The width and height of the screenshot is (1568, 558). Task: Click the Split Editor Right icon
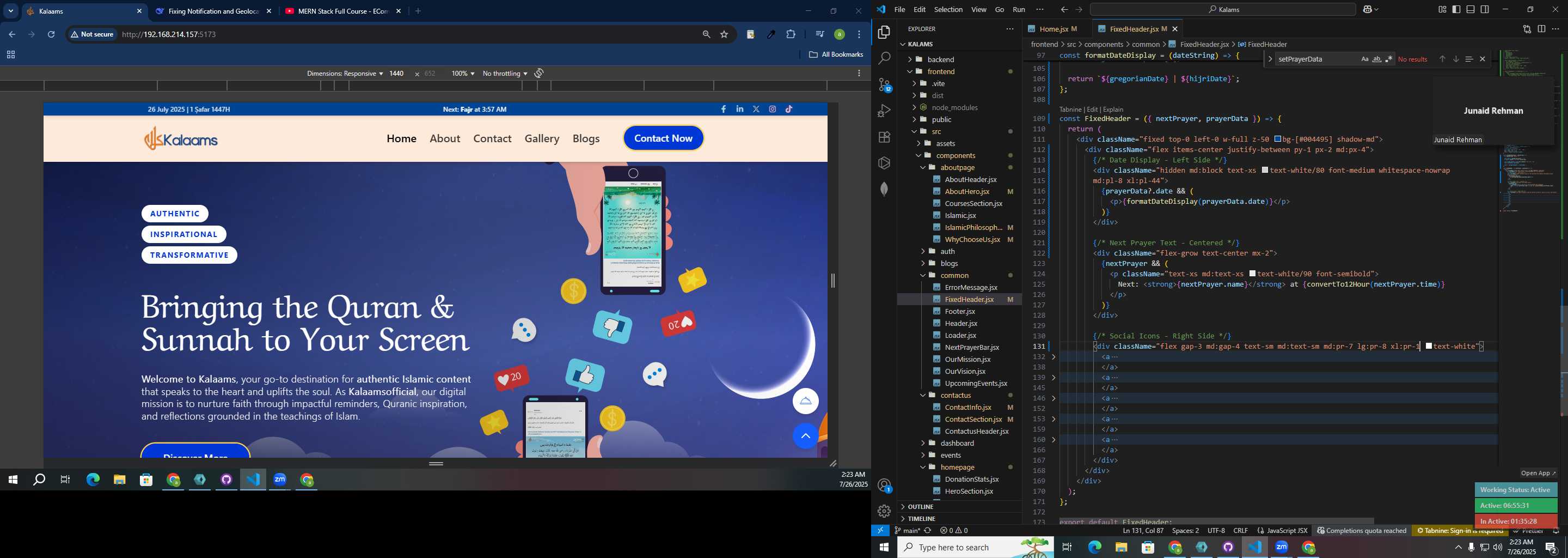coord(1541,29)
